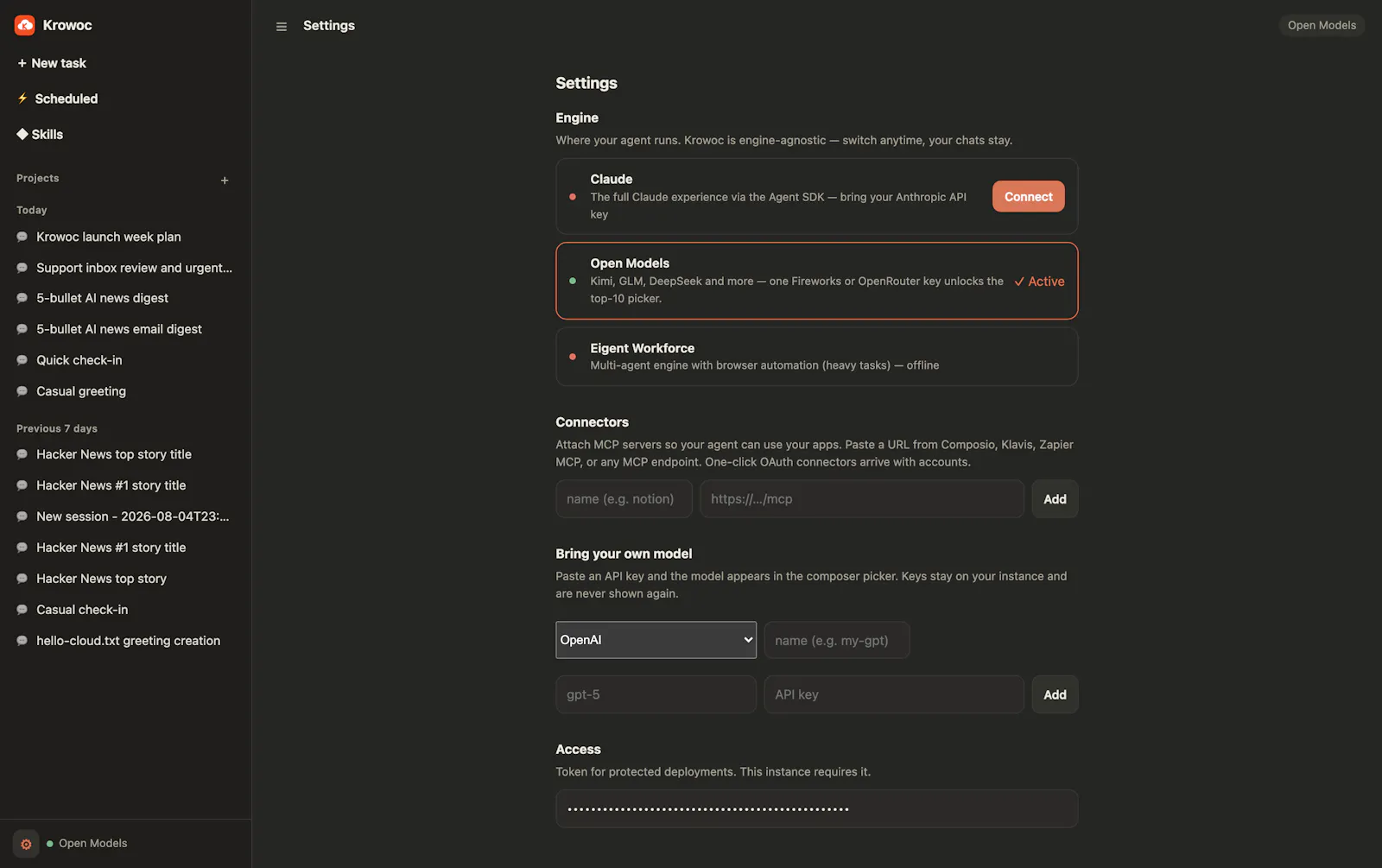
Task: Focus the MCP URL https field
Action: point(862,499)
